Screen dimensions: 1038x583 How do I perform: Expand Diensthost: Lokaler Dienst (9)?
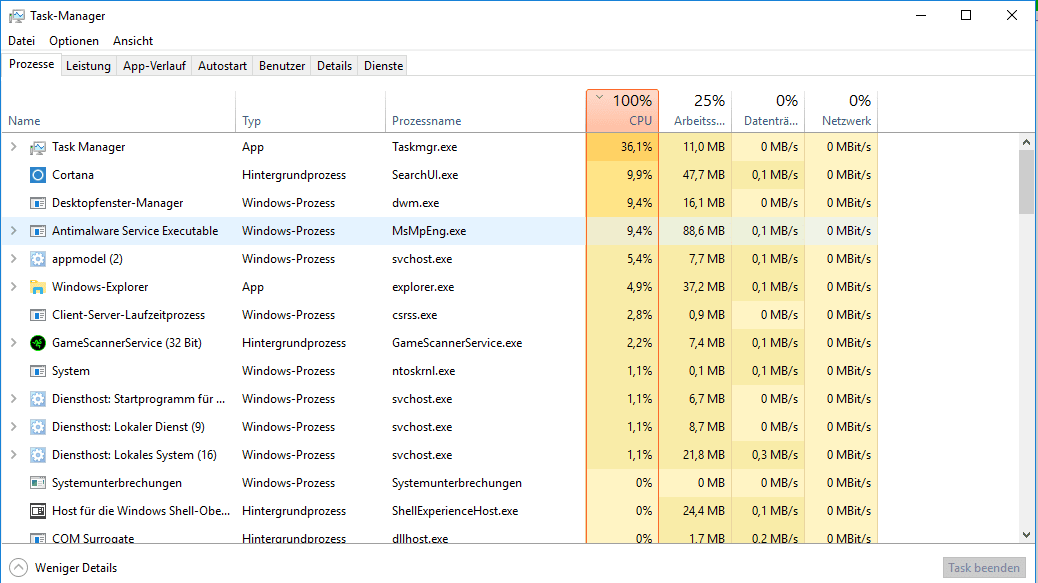13,427
